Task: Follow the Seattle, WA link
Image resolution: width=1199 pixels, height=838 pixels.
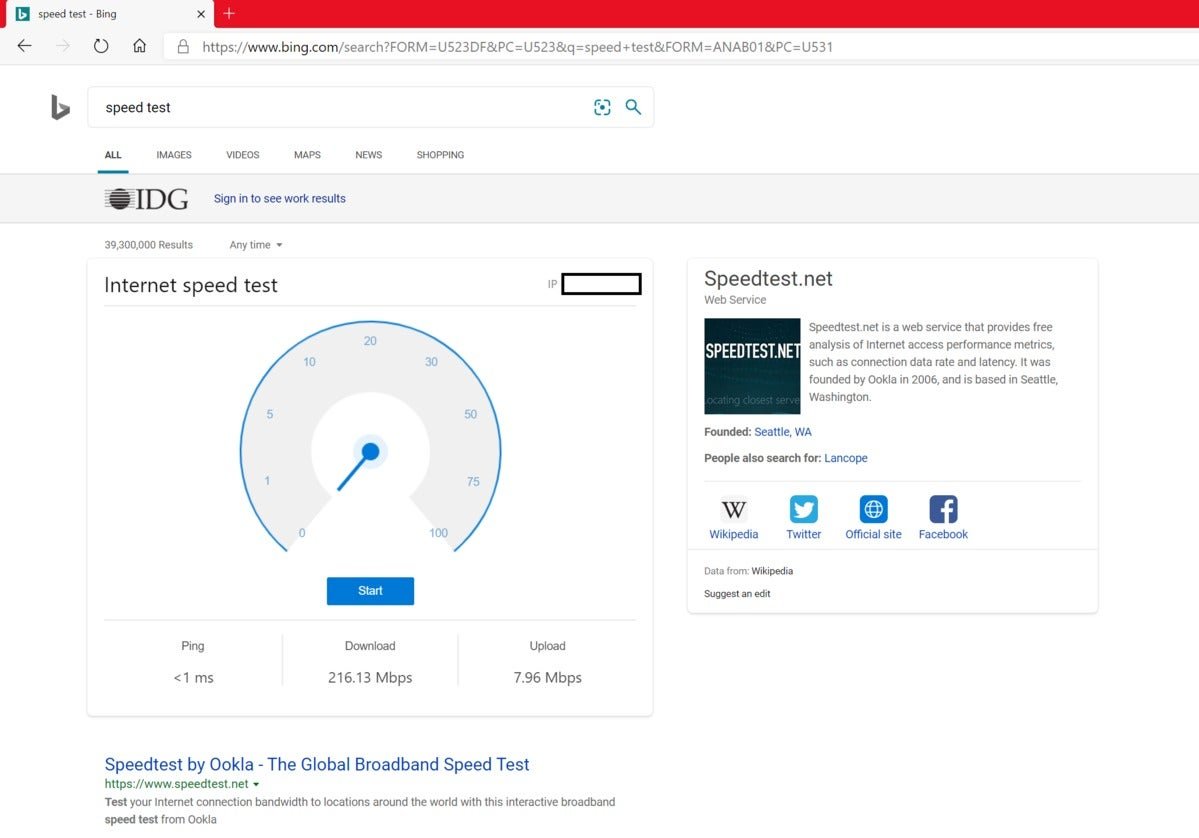Action: click(783, 432)
